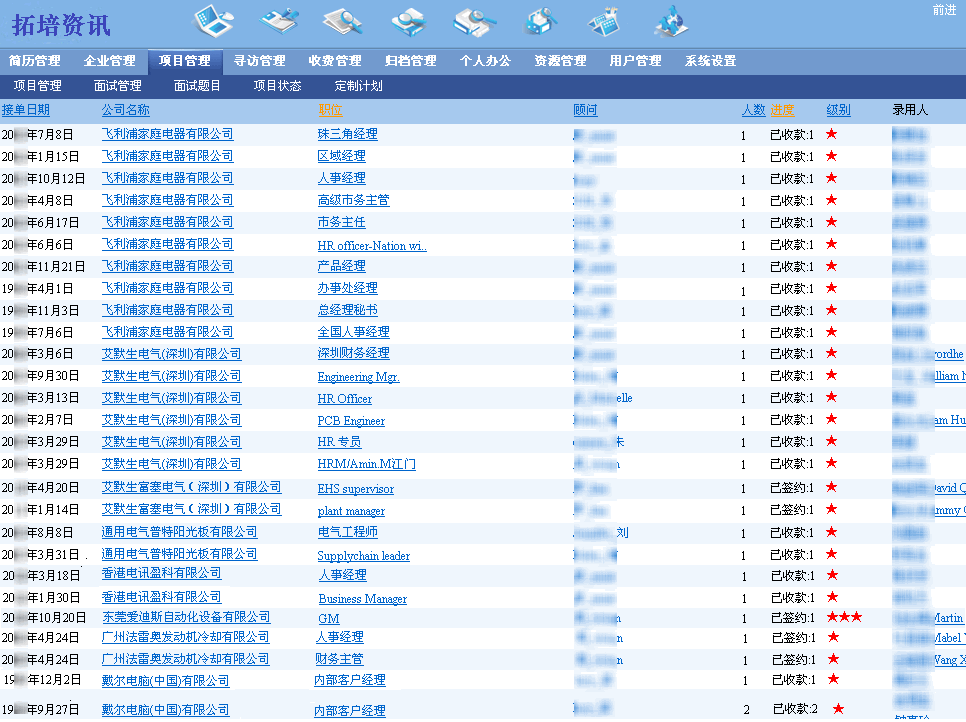This screenshot has height=722, width=966.
Task: Open the EHS supervisor position link
Action: tap(355, 489)
